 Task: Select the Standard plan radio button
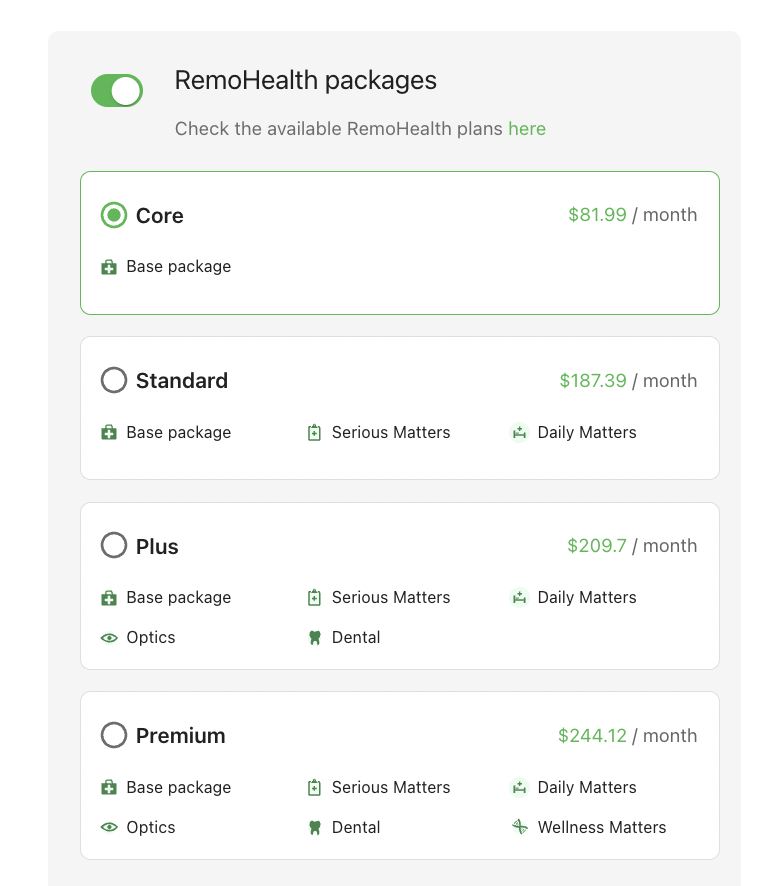click(114, 380)
